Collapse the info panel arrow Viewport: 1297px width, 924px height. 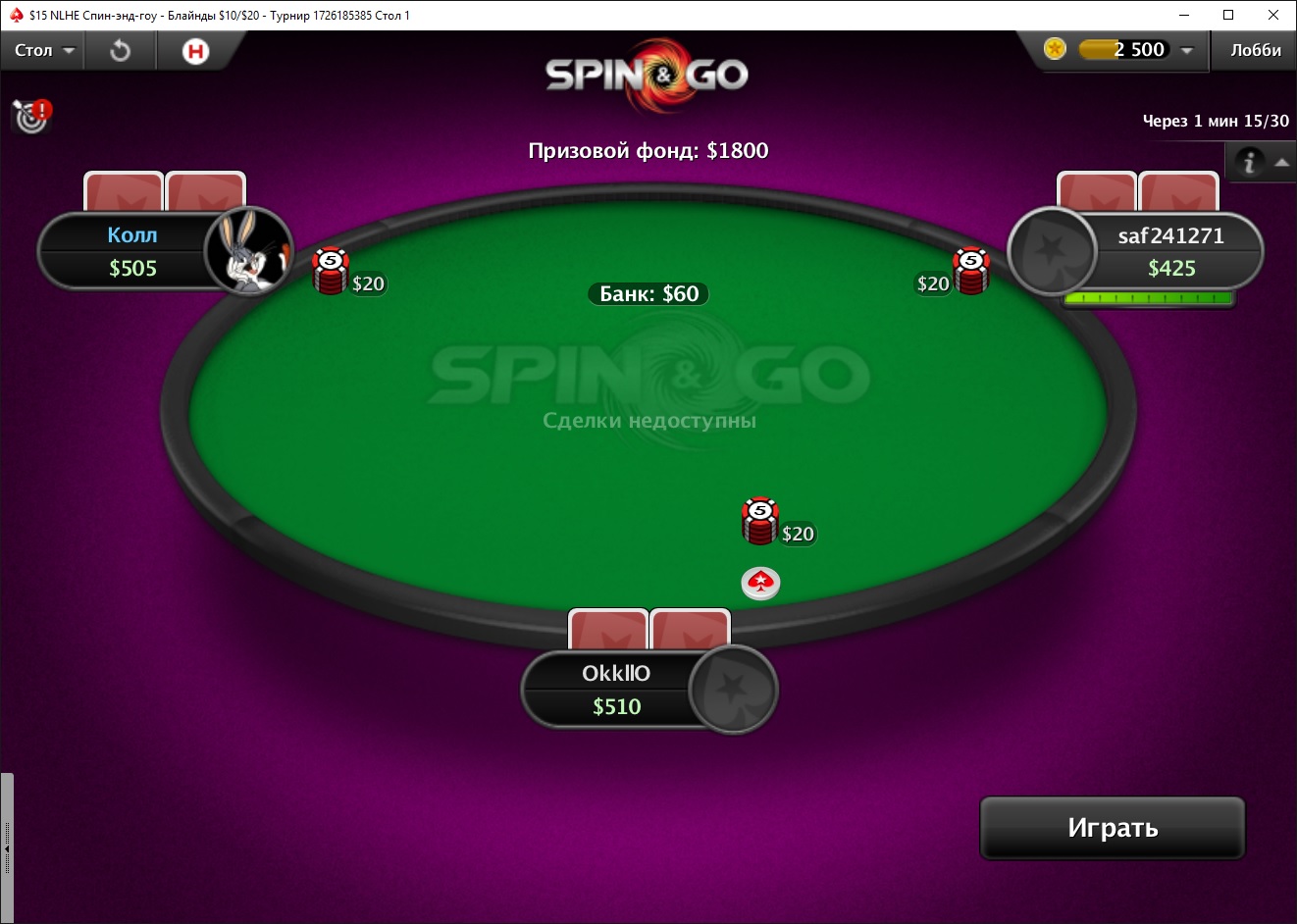click(x=1281, y=162)
